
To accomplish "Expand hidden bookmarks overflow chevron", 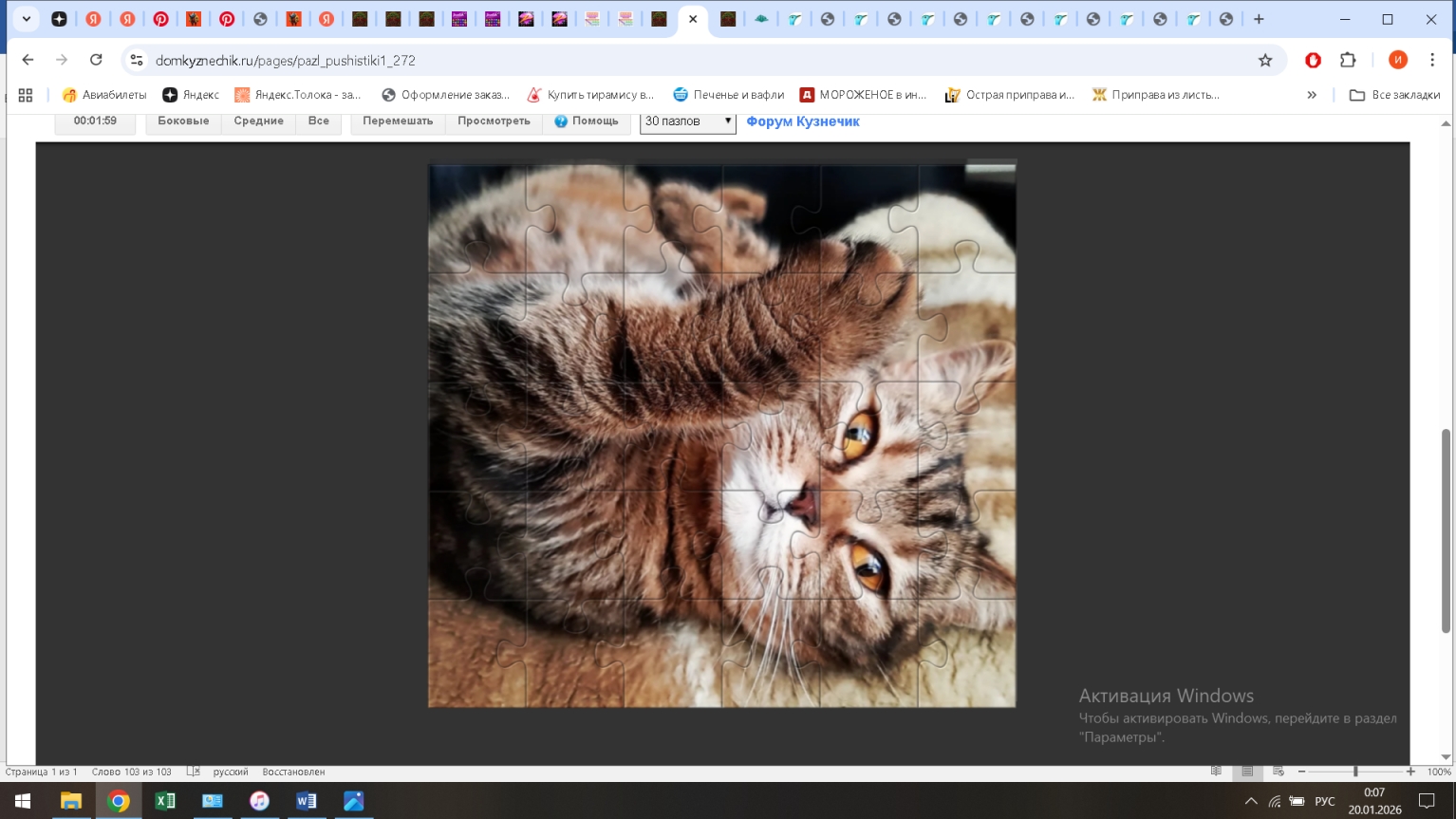I will pyautogui.click(x=1312, y=95).
